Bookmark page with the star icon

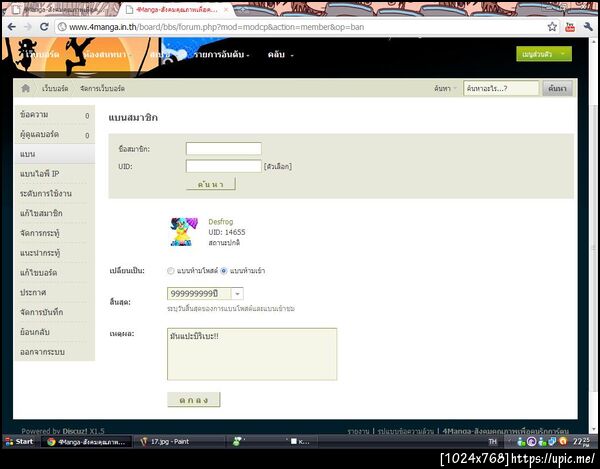point(552,27)
